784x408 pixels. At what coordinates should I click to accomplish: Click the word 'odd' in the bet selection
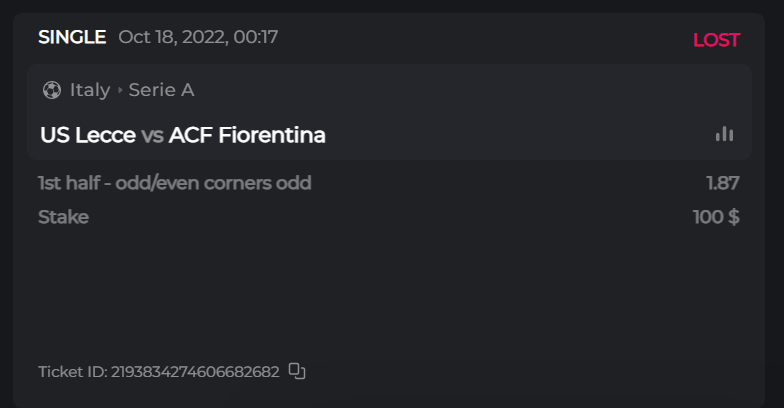(x=295, y=183)
